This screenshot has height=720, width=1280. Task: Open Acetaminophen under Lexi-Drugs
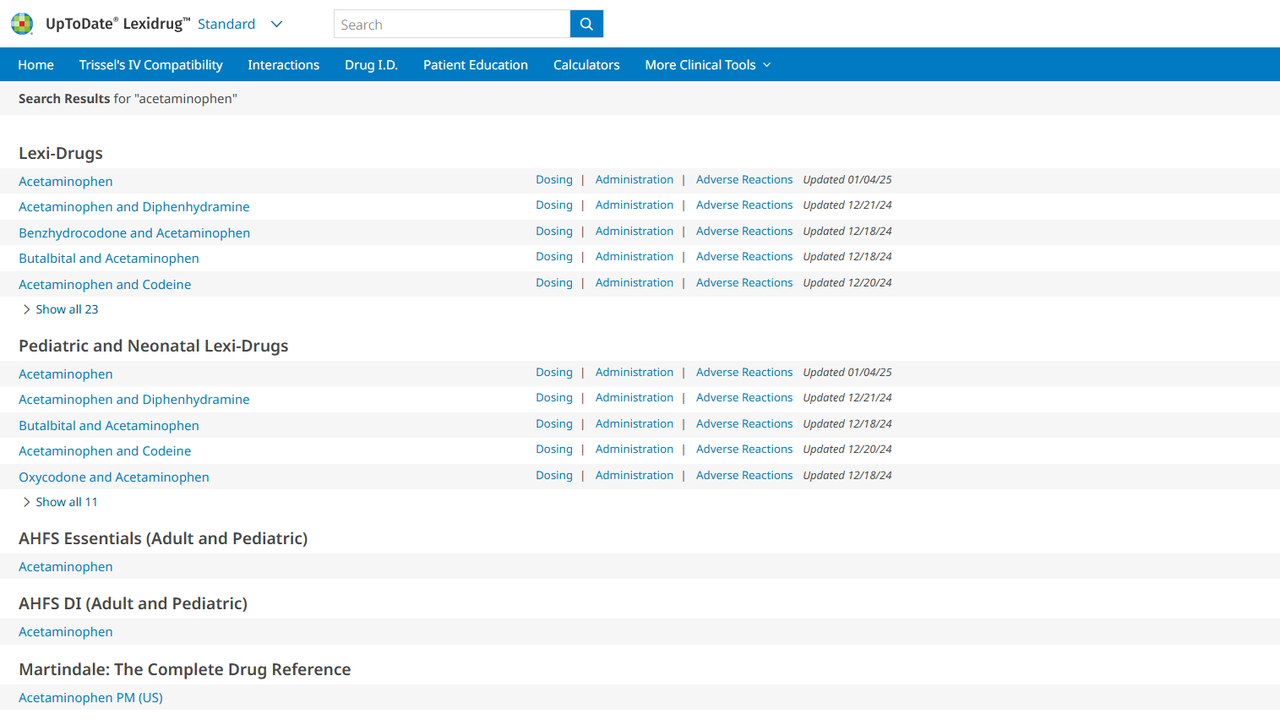coord(66,181)
